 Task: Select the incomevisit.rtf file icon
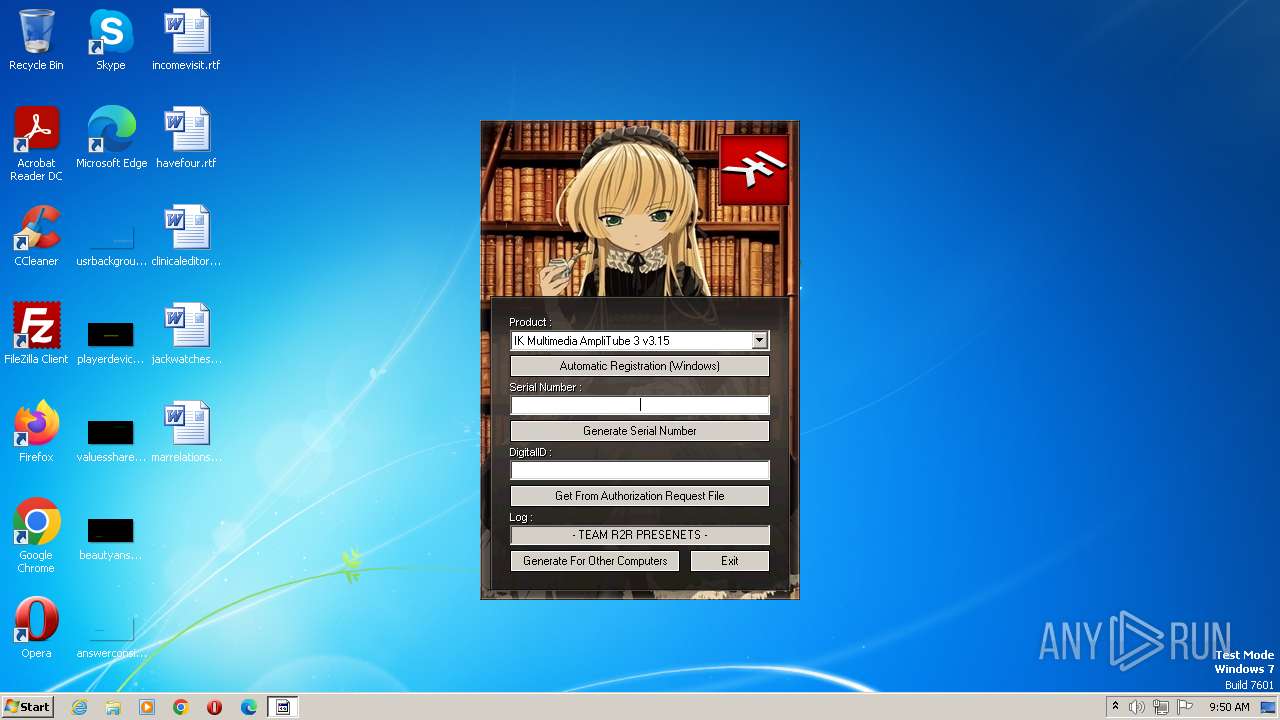click(x=186, y=40)
